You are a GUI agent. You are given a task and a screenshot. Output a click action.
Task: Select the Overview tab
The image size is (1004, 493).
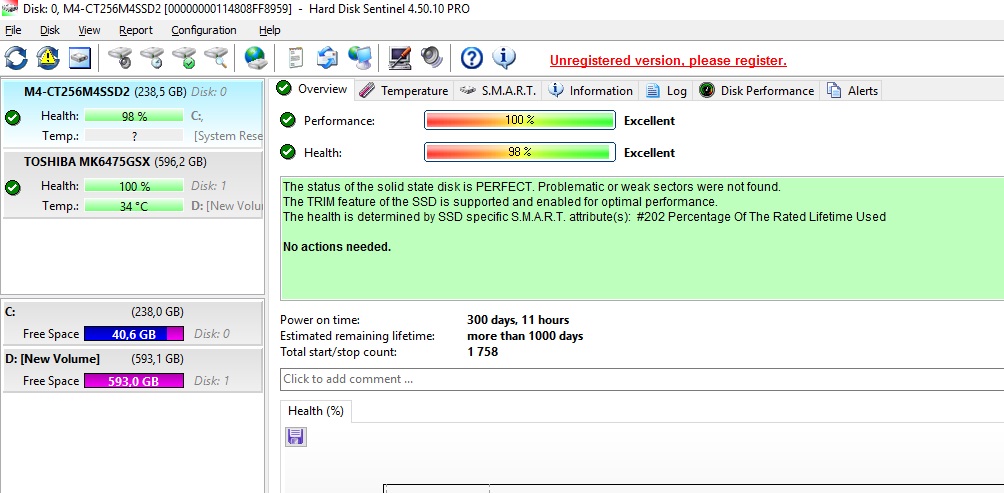(312, 89)
